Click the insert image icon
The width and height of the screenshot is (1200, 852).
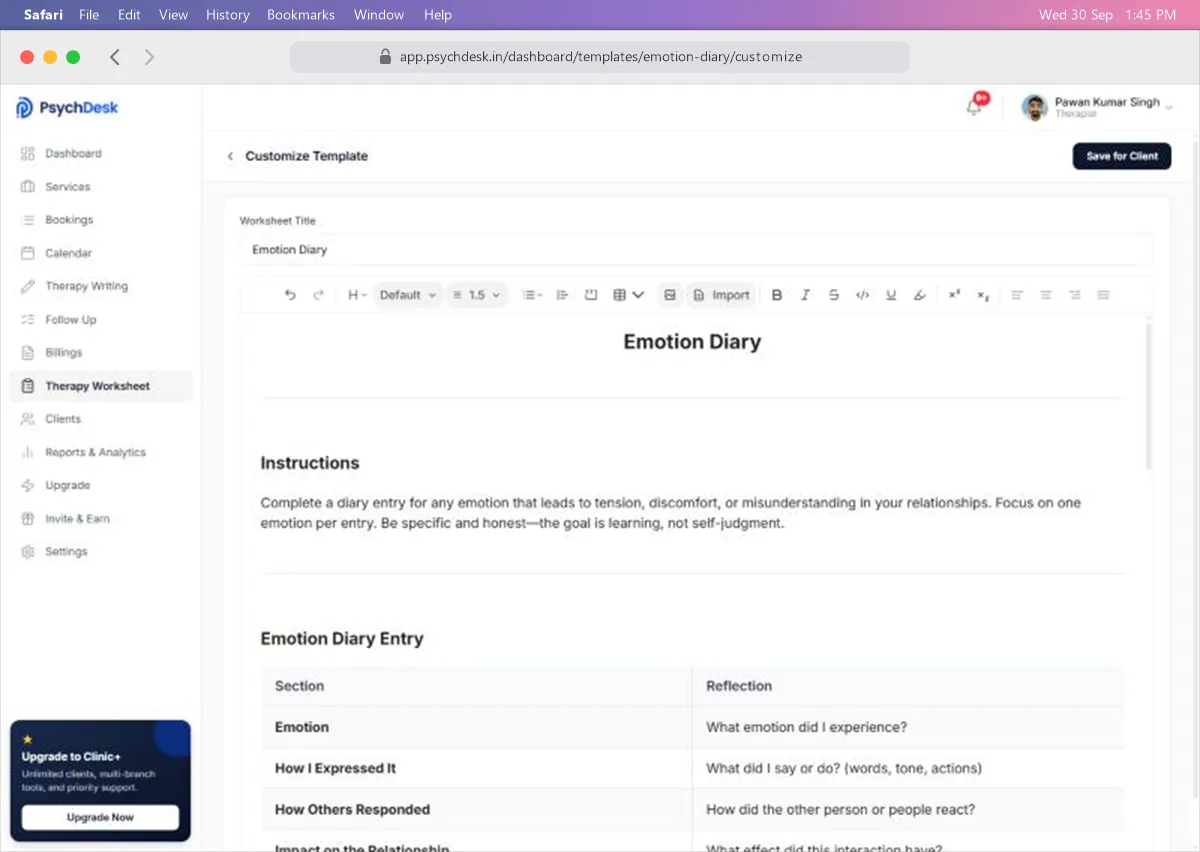pyautogui.click(x=670, y=295)
